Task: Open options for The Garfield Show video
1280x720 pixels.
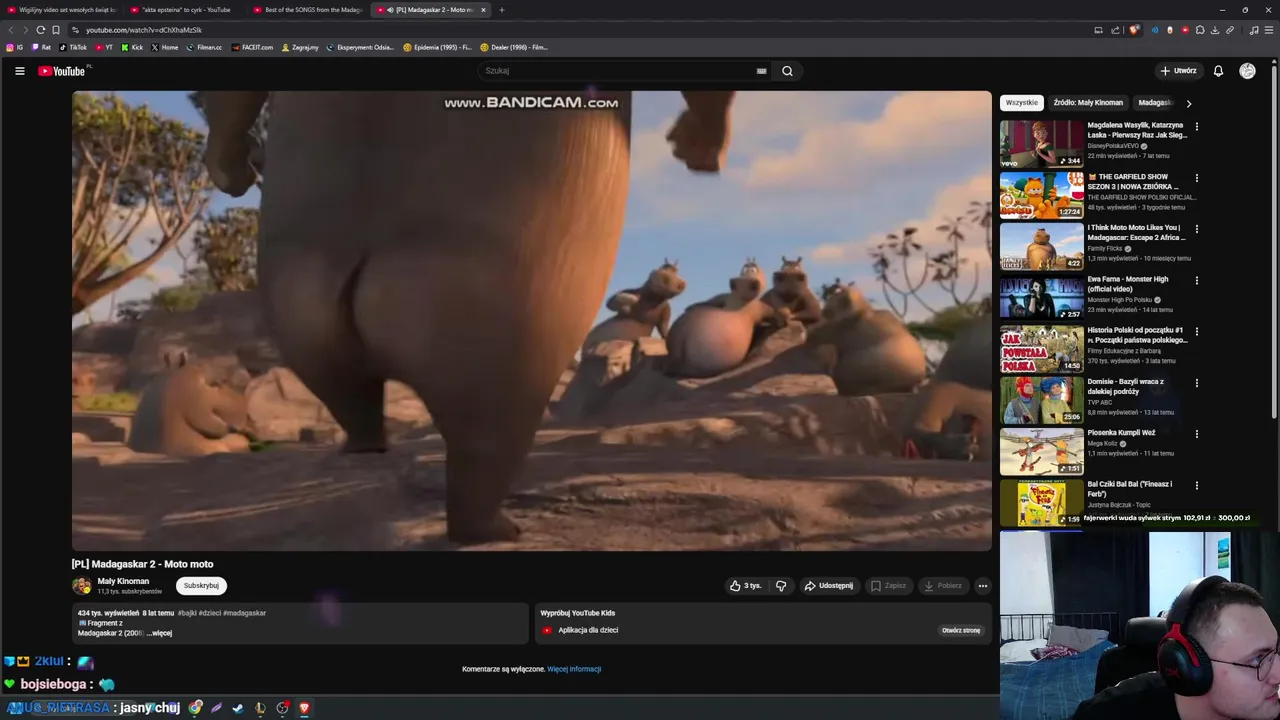Action: pyautogui.click(x=1196, y=178)
